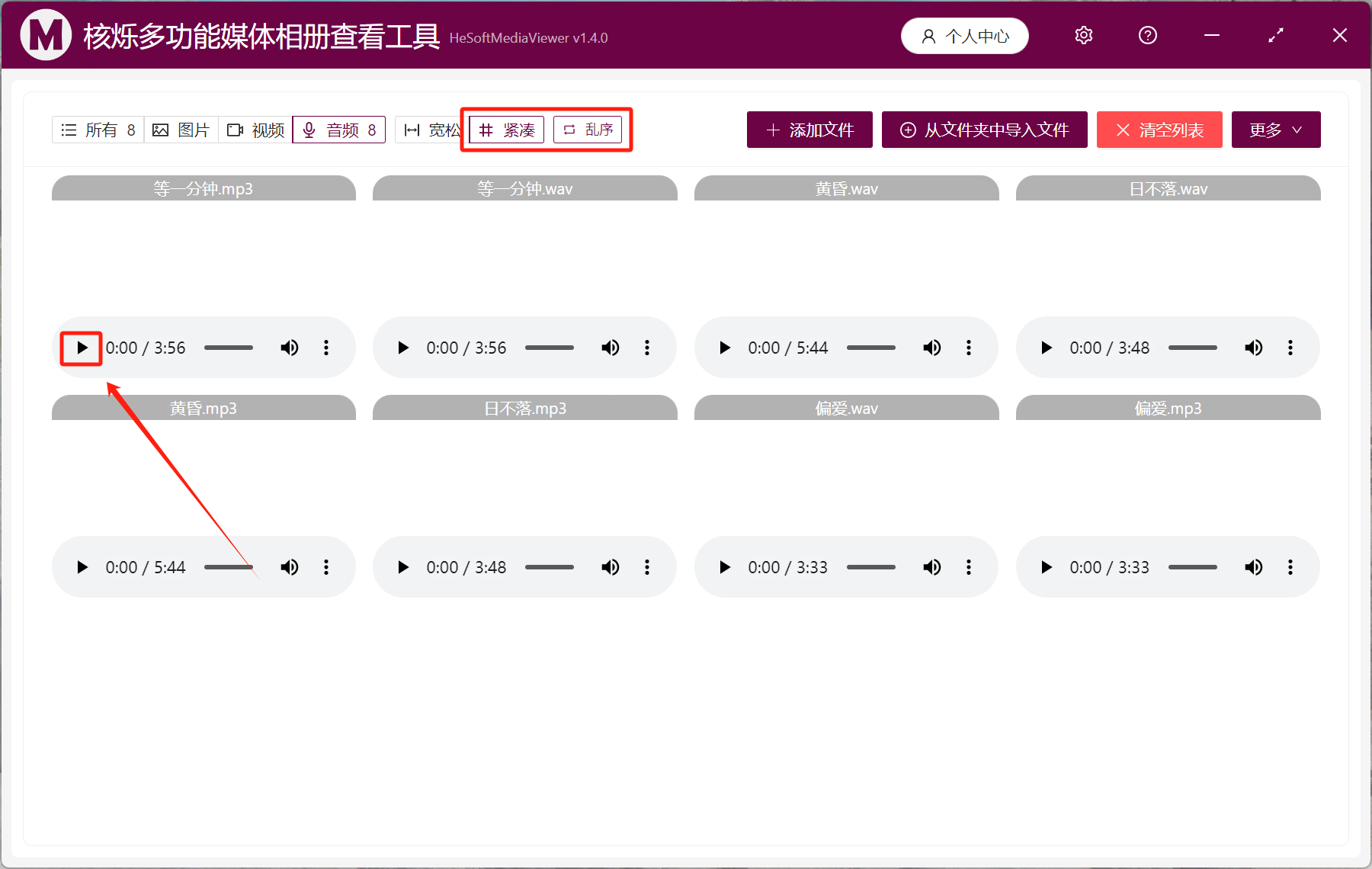This screenshot has width=1372, height=869.
Task: Enable 乱序 shuffle mode
Action: coord(588,130)
